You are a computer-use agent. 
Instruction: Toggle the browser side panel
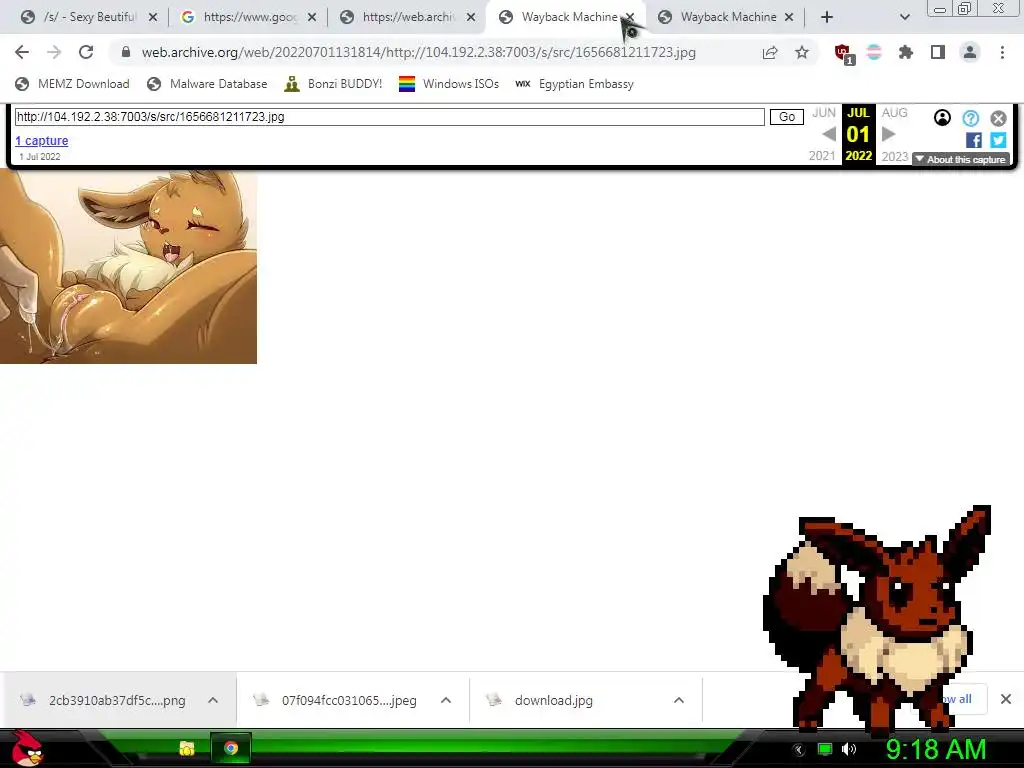tap(938, 52)
